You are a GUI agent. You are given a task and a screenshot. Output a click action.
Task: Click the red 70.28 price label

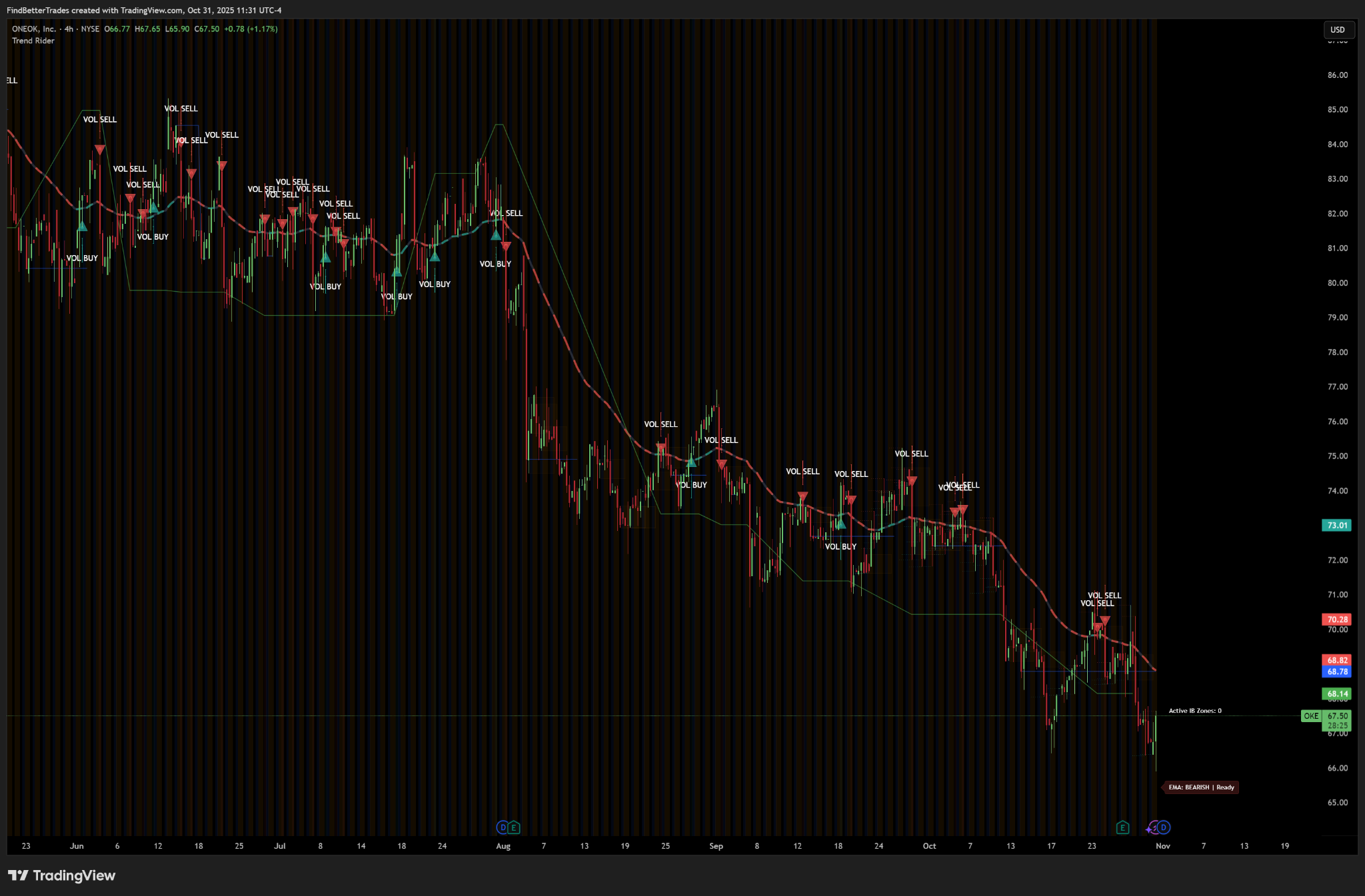click(x=1336, y=620)
